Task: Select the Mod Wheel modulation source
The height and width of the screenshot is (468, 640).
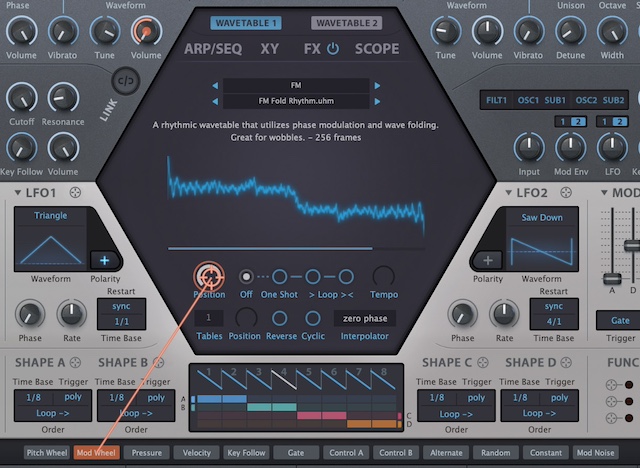Action: [x=97, y=453]
